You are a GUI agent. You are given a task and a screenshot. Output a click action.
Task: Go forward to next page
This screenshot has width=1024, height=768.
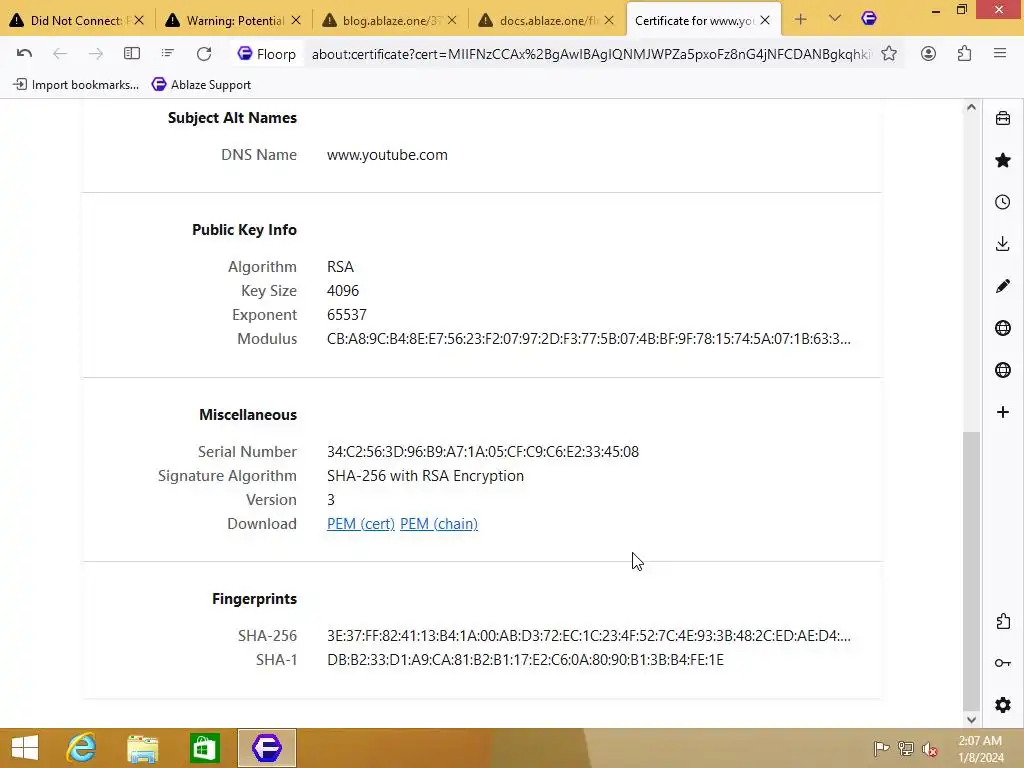[x=95, y=54]
